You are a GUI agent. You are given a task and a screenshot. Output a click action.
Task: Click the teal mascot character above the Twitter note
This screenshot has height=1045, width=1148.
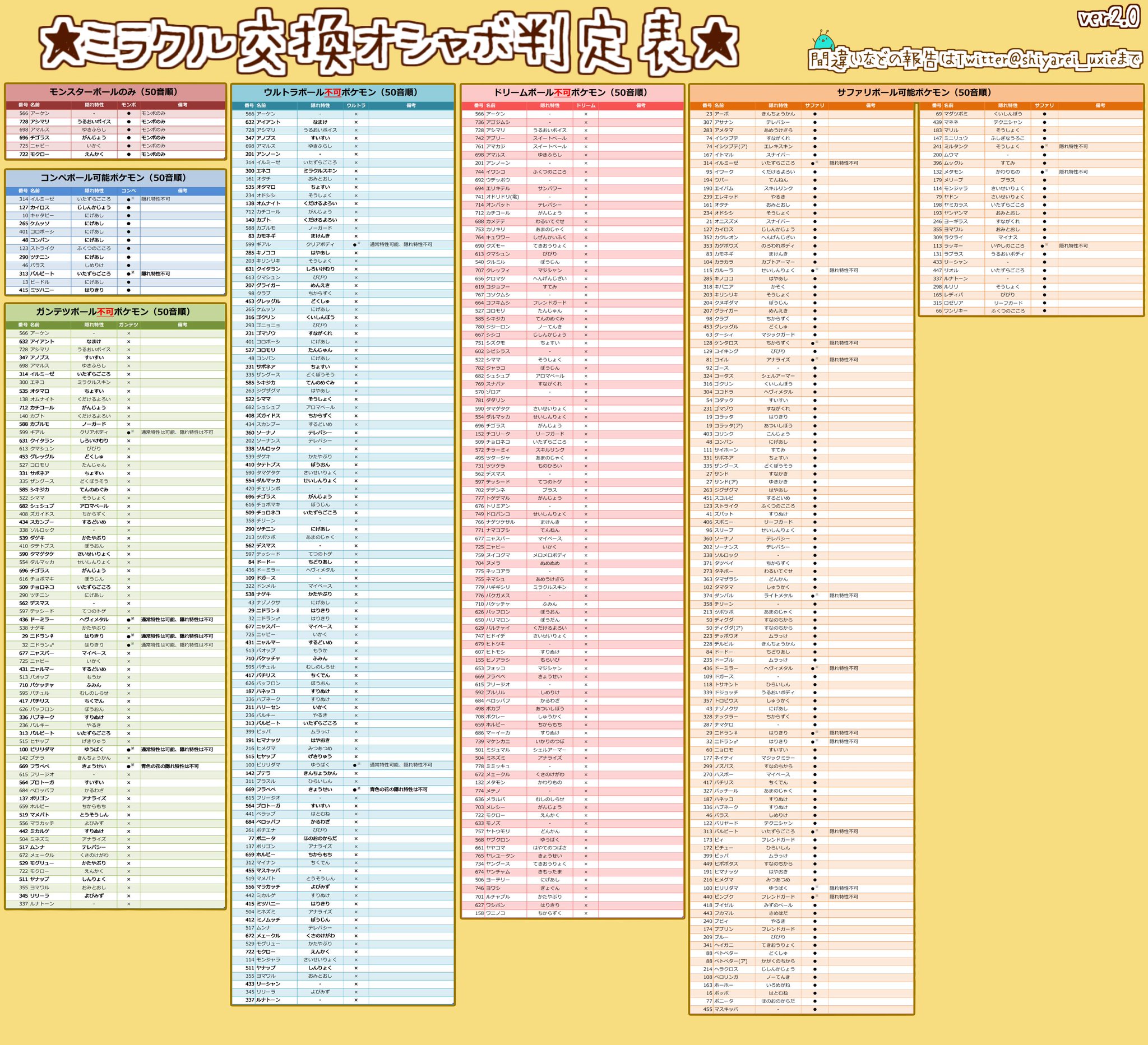pyautogui.click(x=824, y=41)
